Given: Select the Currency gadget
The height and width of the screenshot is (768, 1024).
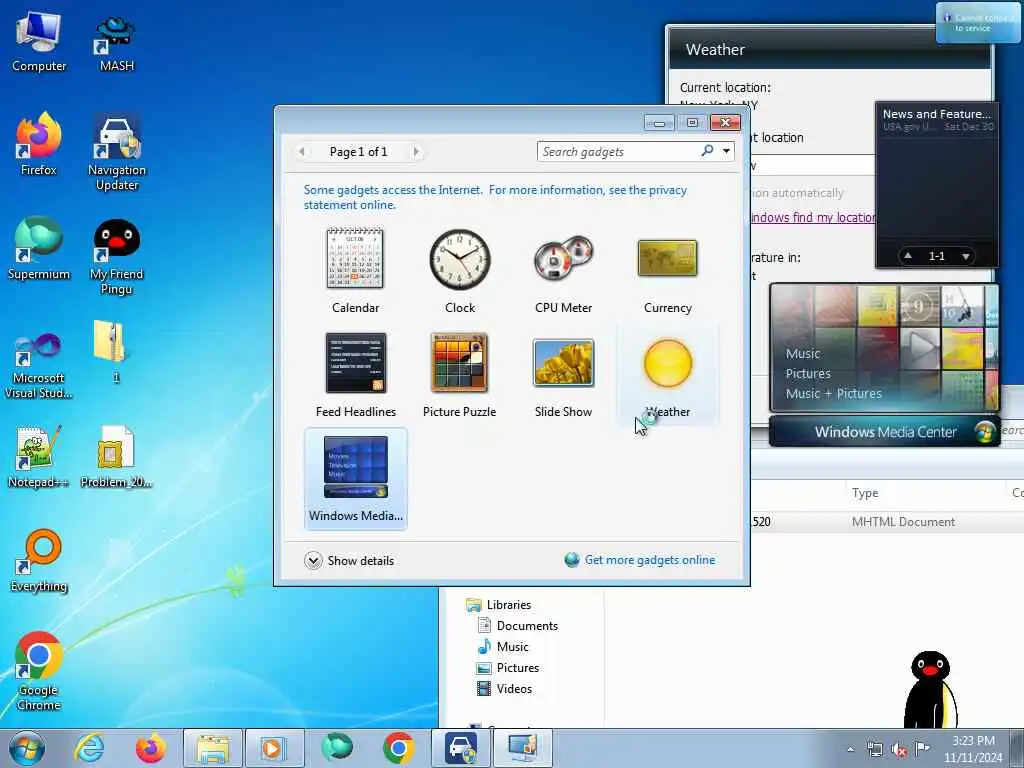Looking at the screenshot, I should tap(667, 270).
